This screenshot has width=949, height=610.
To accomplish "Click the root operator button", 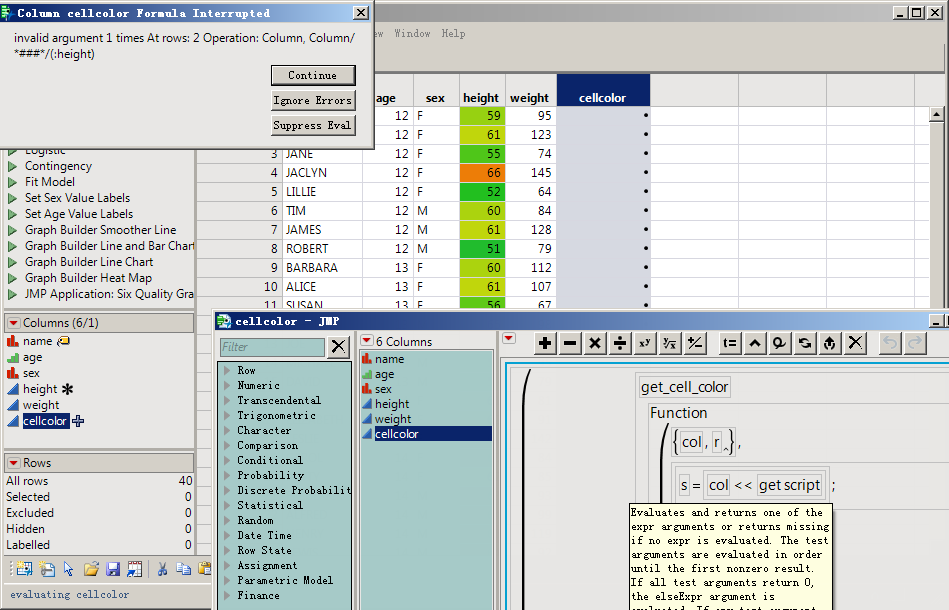I will (670, 343).
